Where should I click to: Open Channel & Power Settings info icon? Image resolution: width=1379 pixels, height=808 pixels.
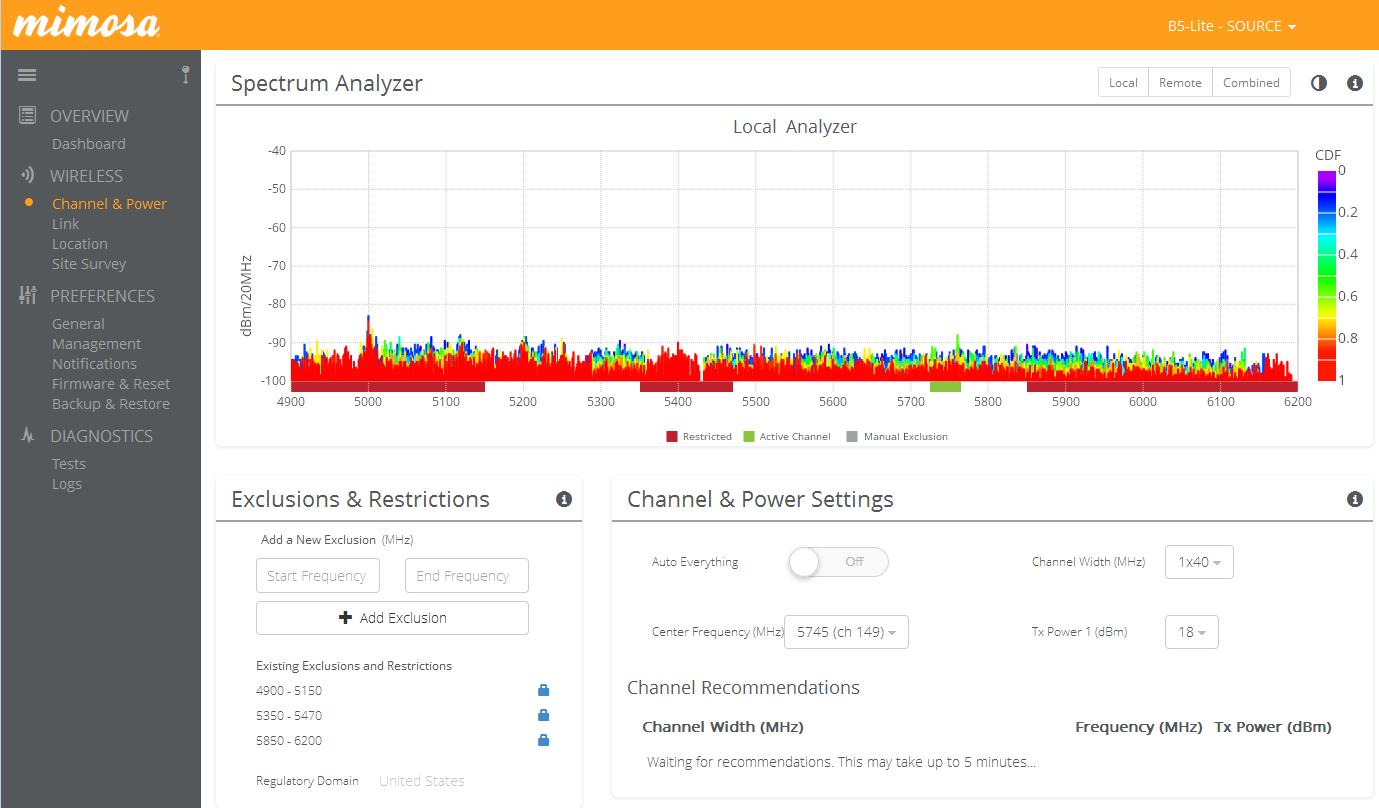click(x=1355, y=499)
